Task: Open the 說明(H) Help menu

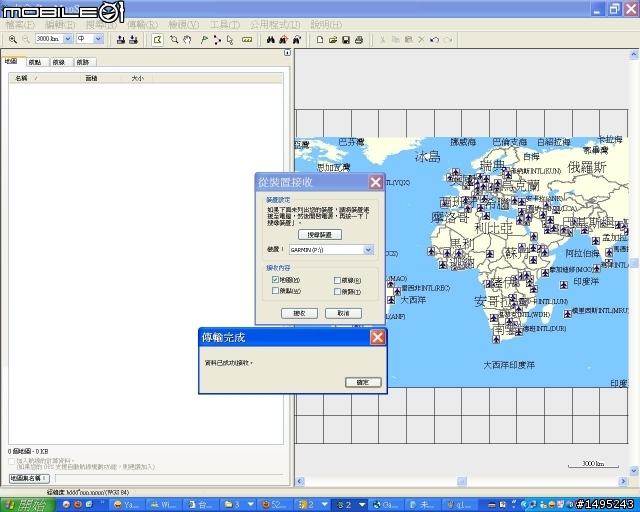Action: pyautogui.click(x=326, y=25)
